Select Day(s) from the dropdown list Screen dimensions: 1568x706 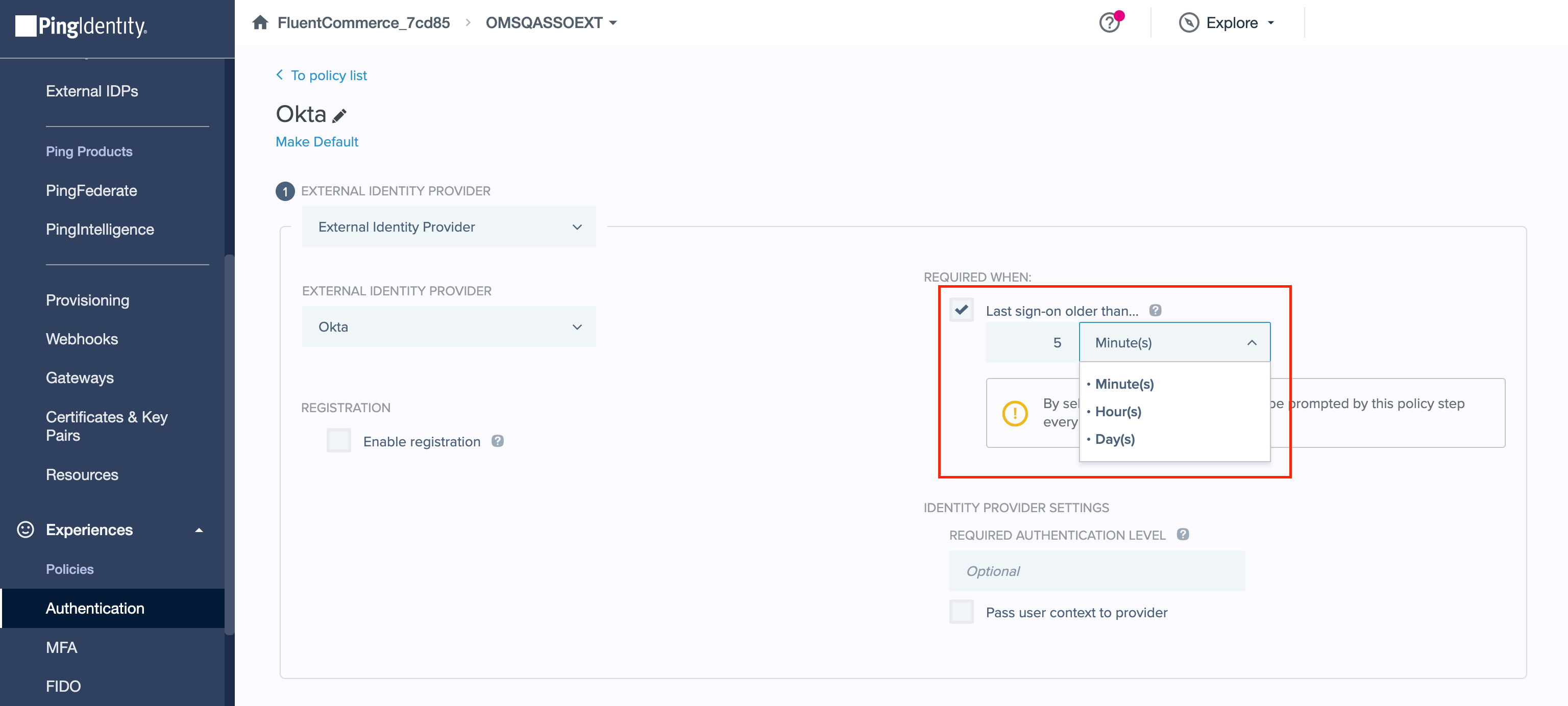coord(1115,439)
